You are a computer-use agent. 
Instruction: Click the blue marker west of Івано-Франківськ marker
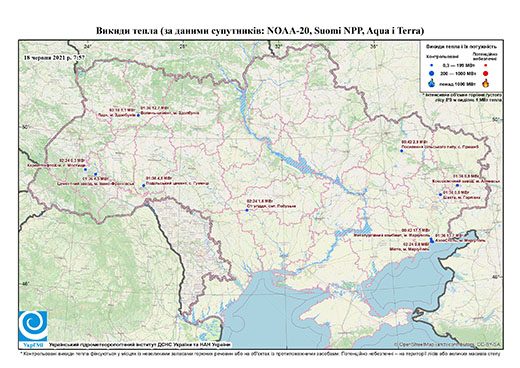click(85, 170)
